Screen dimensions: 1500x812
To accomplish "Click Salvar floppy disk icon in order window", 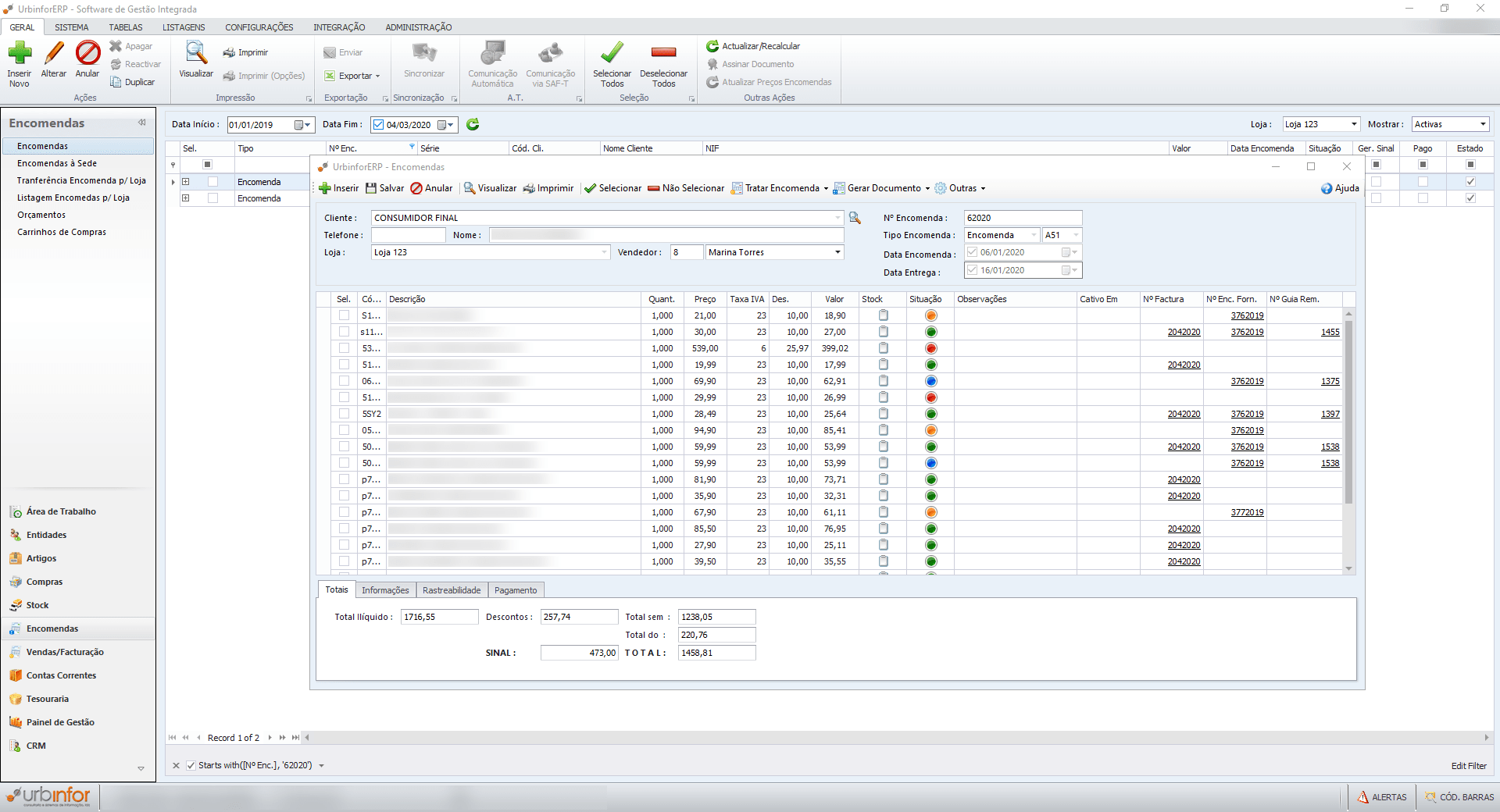I will coord(371,188).
